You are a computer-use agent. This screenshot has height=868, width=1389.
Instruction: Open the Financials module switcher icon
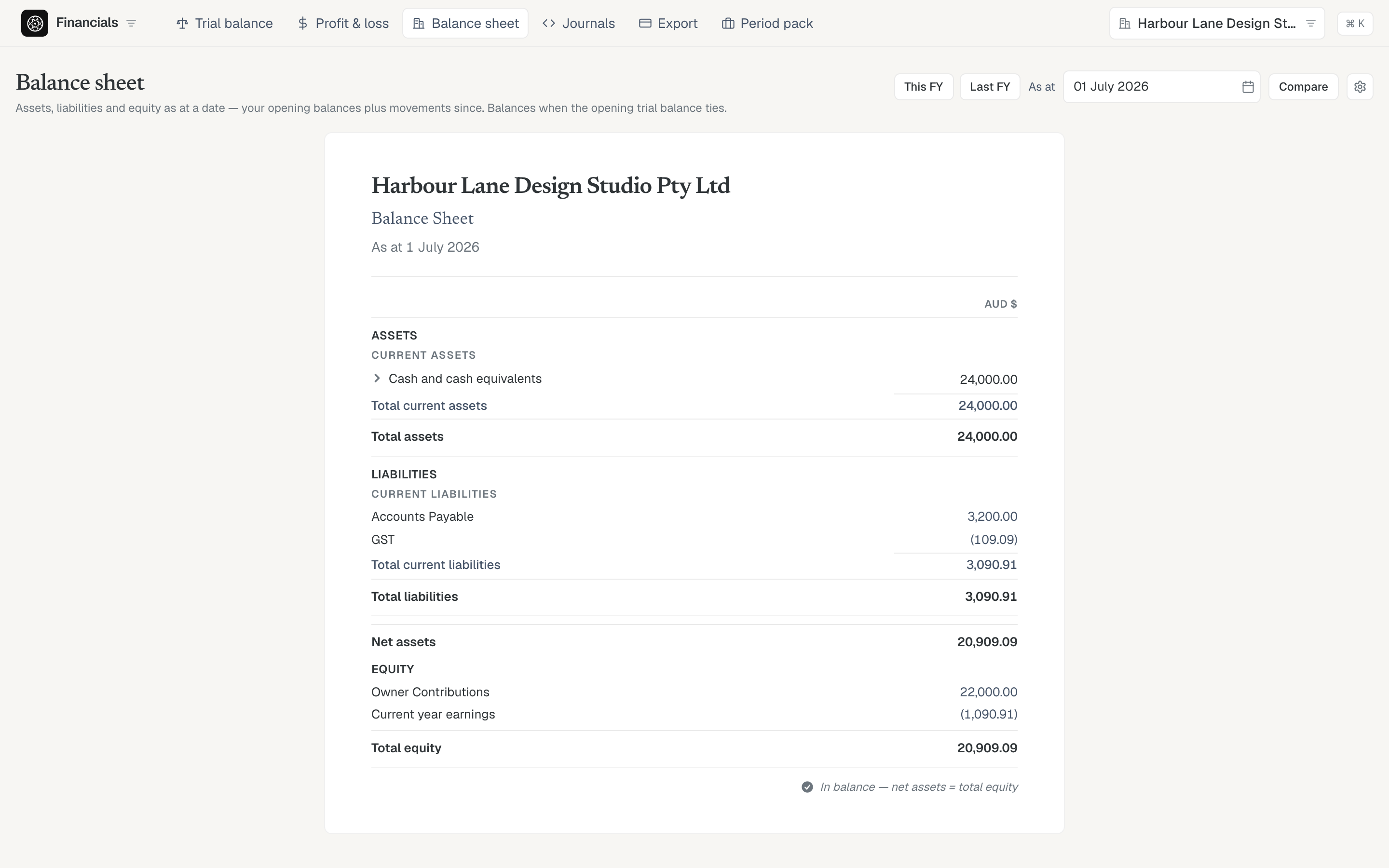[x=131, y=23]
